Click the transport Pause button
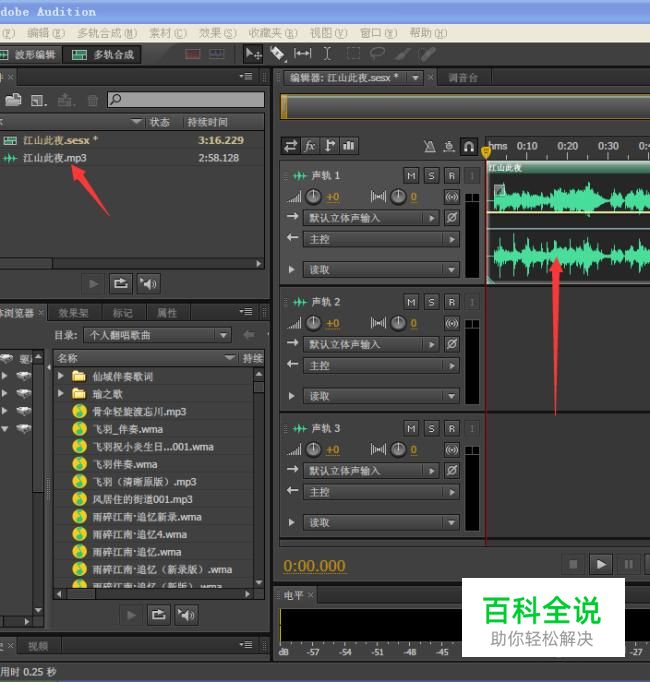Image resolution: width=650 pixels, height=682 pixels. tap(629, 564)
